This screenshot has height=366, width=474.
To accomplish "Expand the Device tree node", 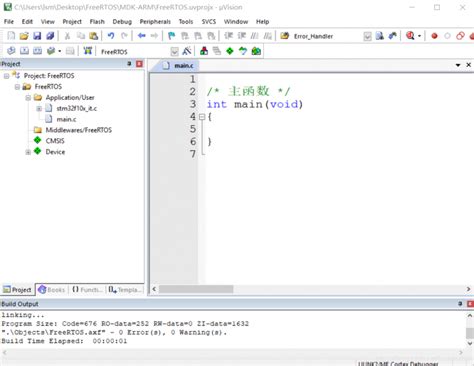I will [28, 152].
